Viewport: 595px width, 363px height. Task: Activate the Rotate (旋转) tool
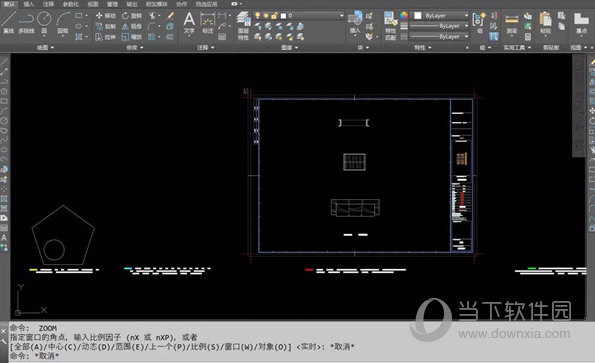pos(132,16)
